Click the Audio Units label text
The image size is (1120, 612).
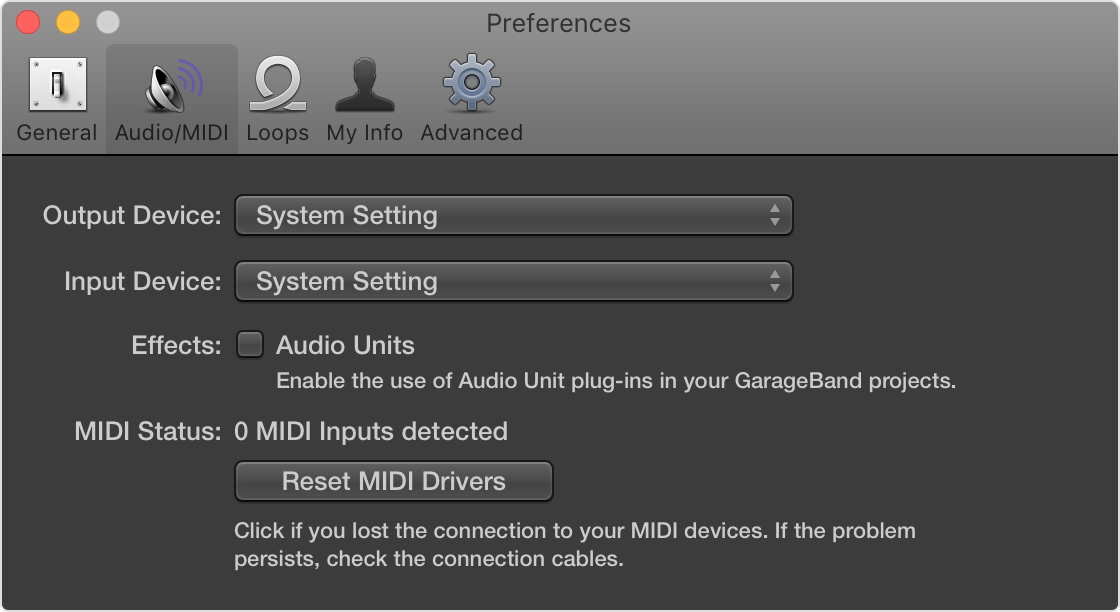(345, 346)
